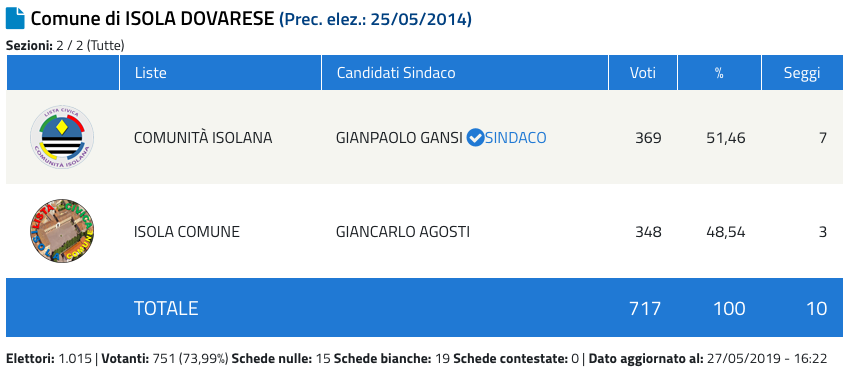
Task: Click the Voti column header
Action: [643, 72]
